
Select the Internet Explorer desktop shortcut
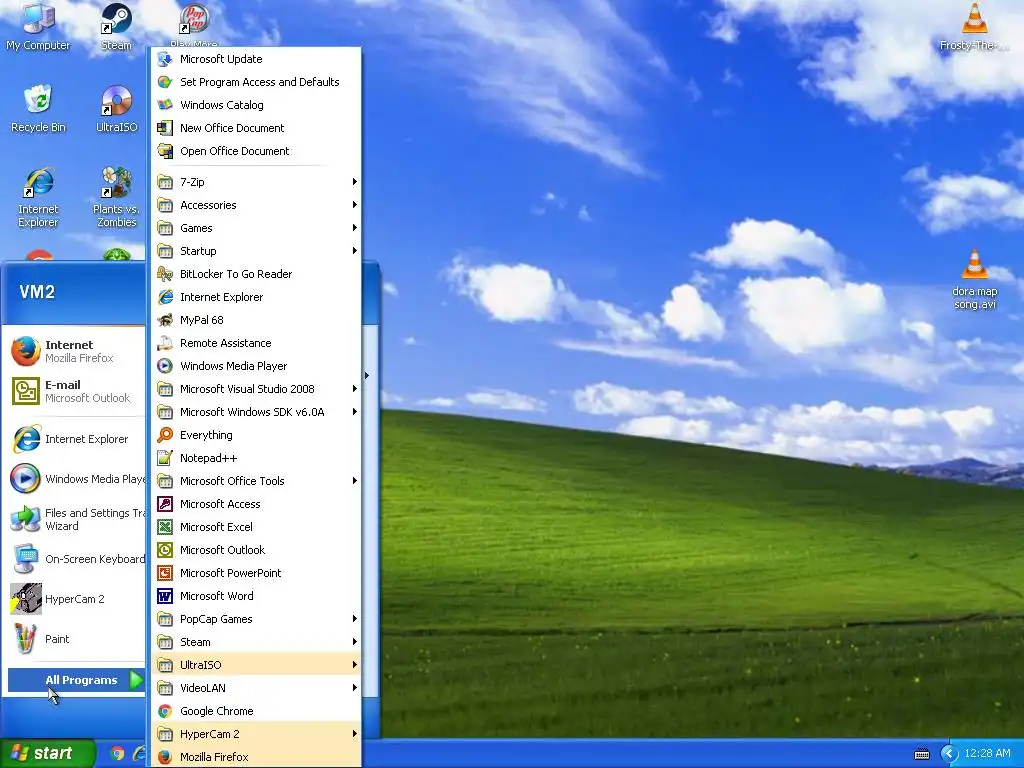(x=38, y=197)
